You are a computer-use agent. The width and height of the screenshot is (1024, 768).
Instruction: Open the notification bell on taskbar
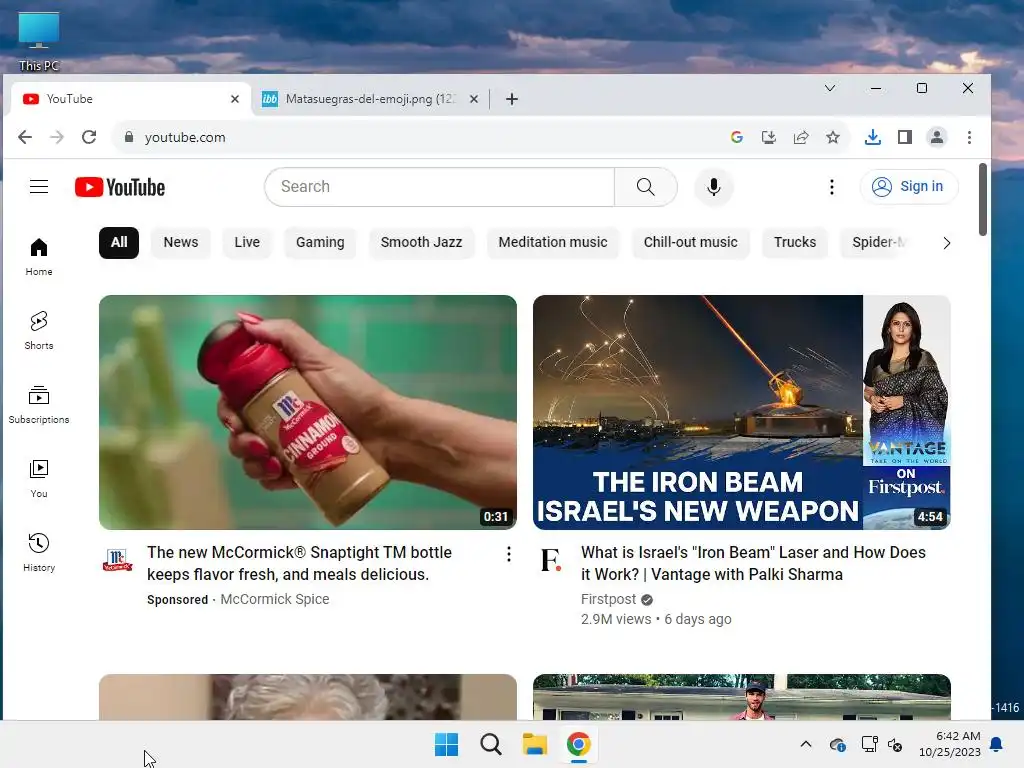997,744
